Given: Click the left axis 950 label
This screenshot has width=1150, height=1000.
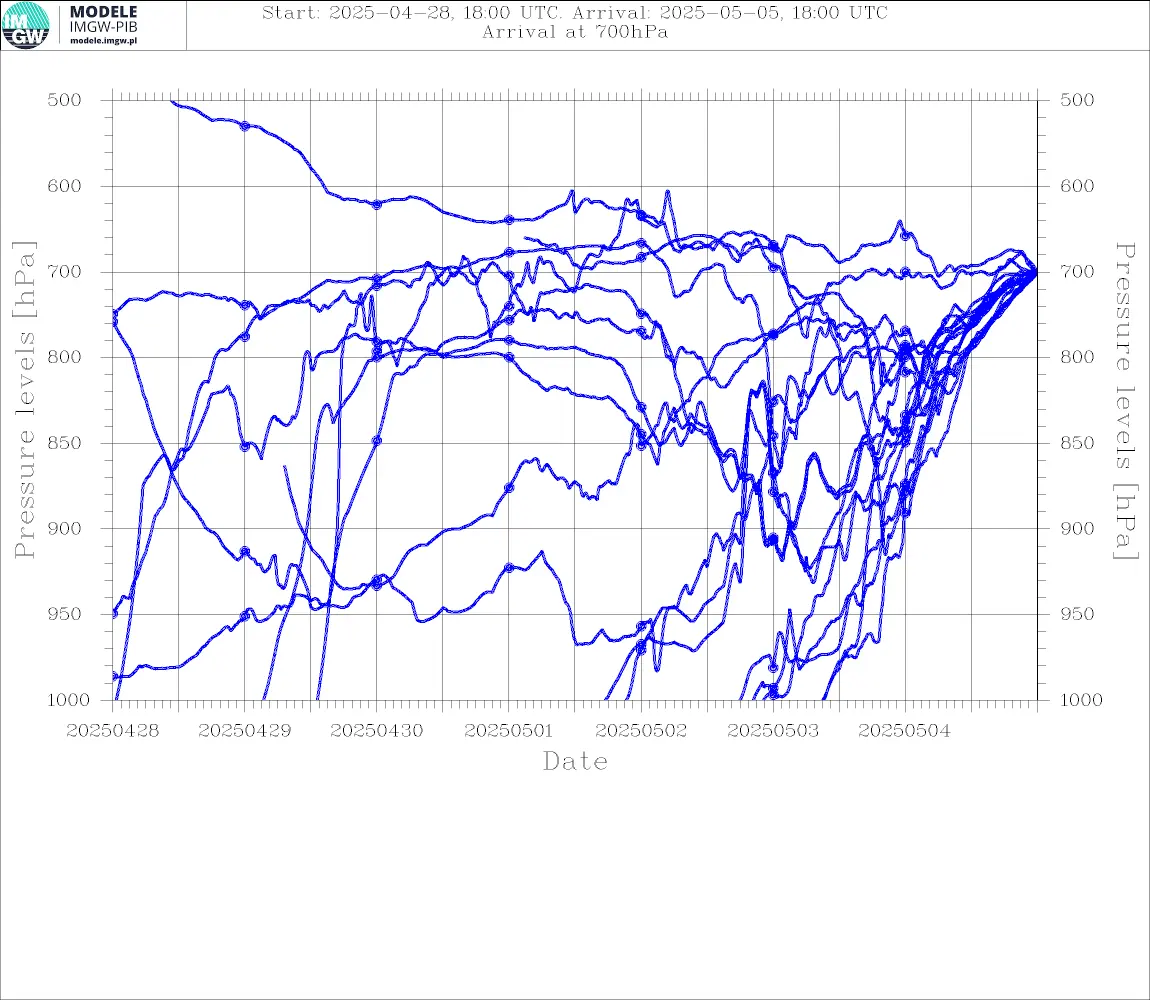Looking at the screenshot, I should (65, 614).
